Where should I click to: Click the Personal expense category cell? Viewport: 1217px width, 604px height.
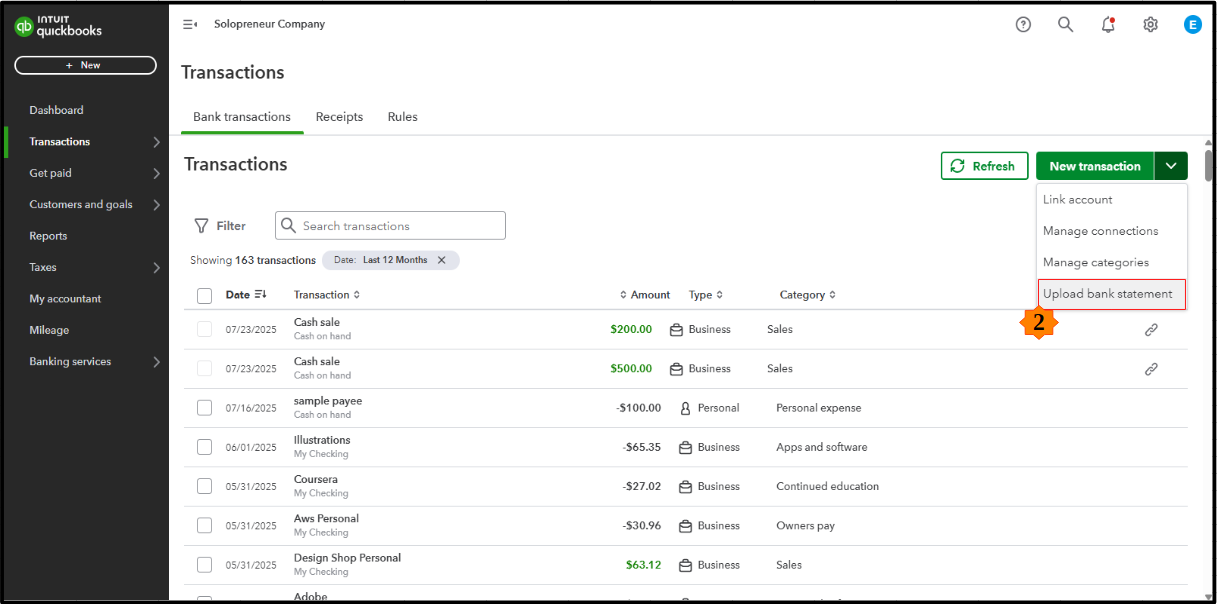(x=818, y=408)
